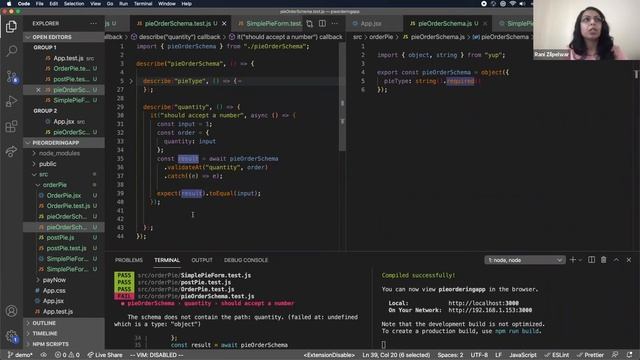The image size is (640, 360).
Task: Click the Explorer more actions ellipsis
Action: tap(93, 24)
